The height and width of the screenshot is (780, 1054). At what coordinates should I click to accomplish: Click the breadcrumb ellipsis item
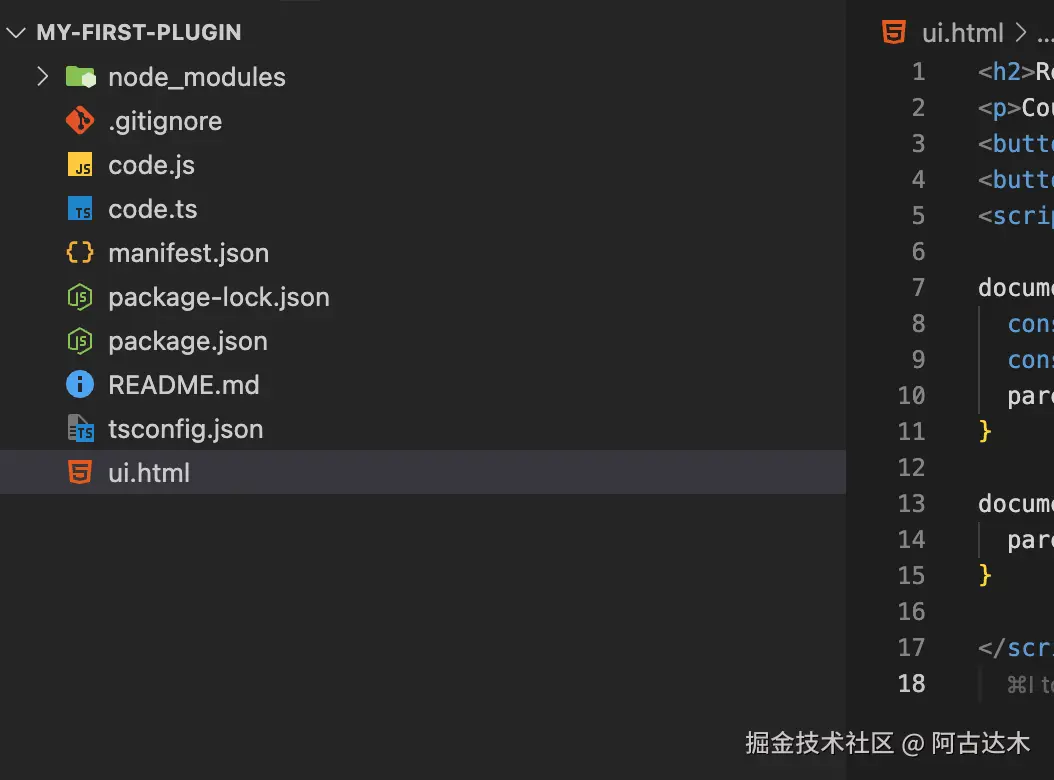(x=1045, y=34)
